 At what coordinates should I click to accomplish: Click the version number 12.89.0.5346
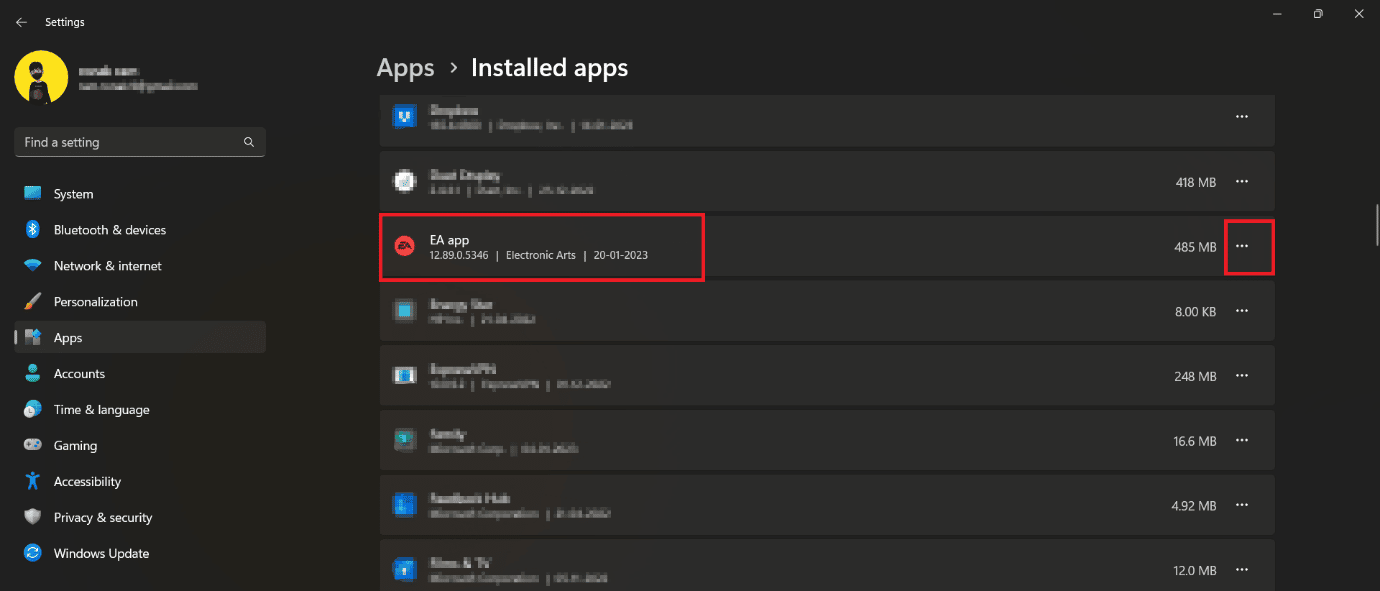click(x=459, y=256)
